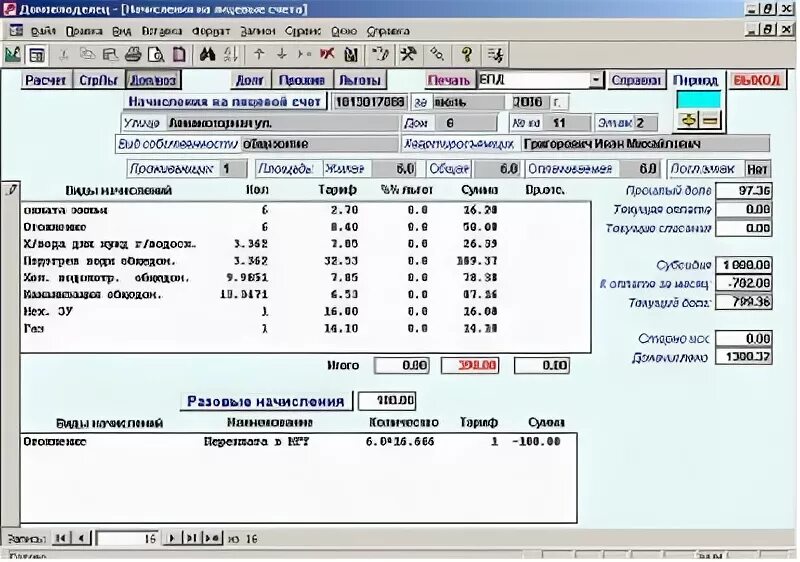This screenshot has width=800, height=562.
Task: Click the red ВЫХОД button
Action: (x=757, y=80)
